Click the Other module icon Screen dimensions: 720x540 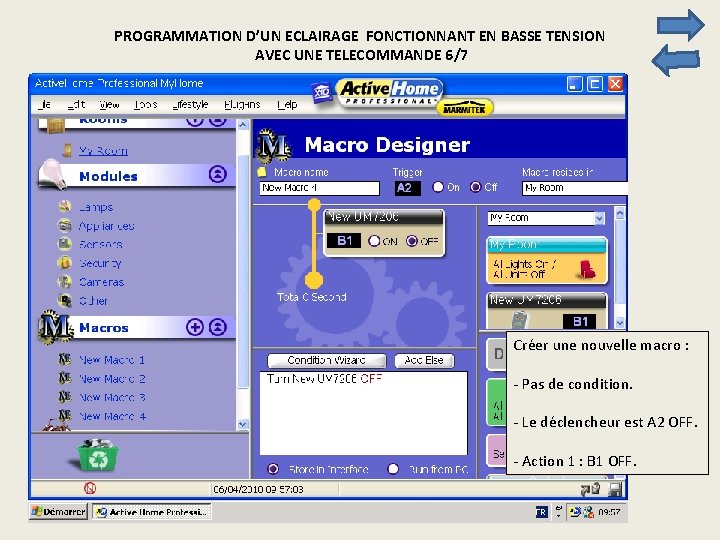click(65, 300)
